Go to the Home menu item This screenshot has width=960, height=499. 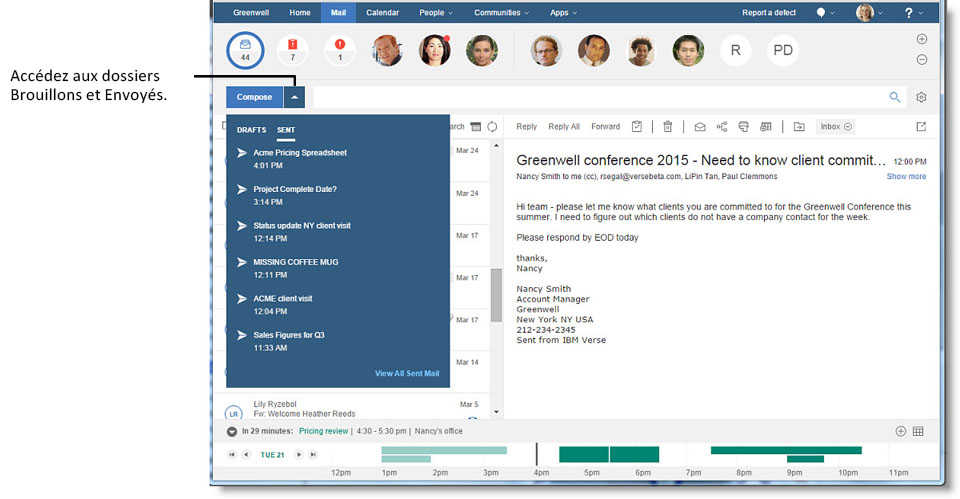[299, 12]
